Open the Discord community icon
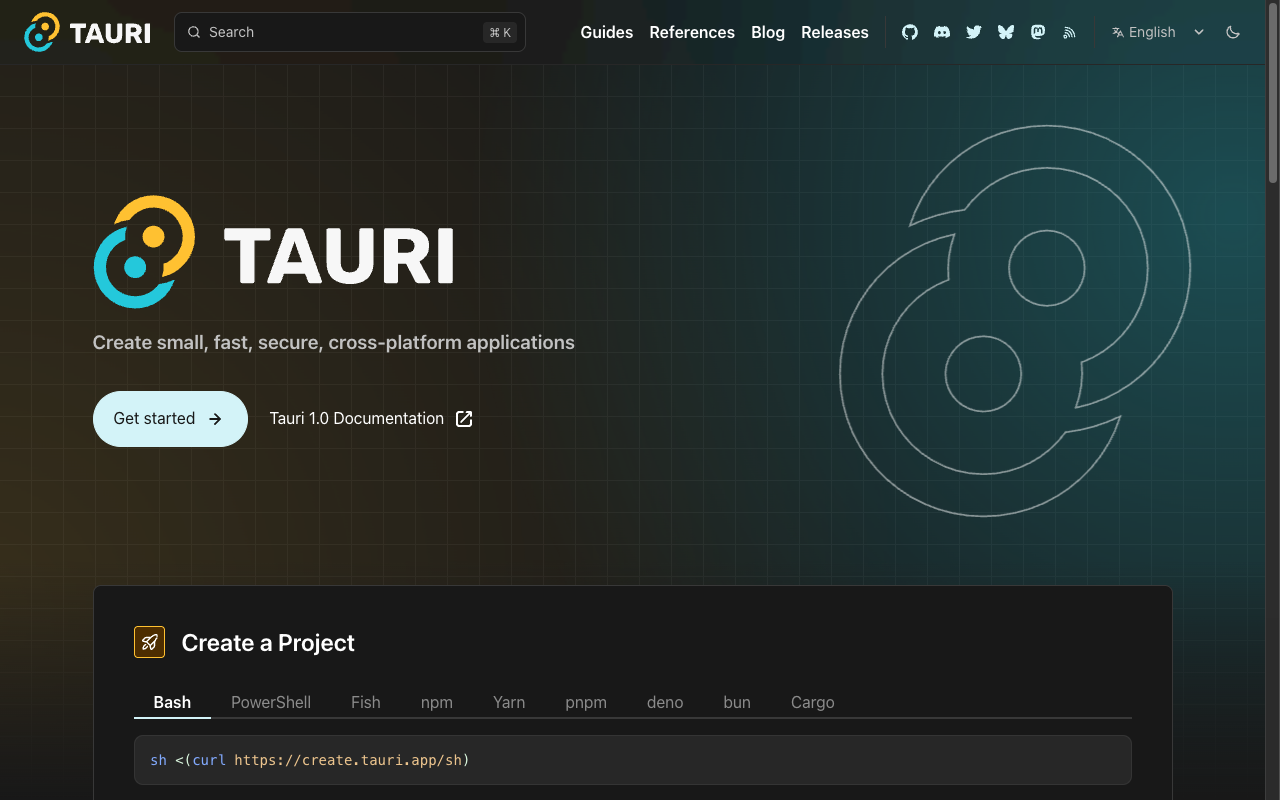The height and width of the screenshot is (800, 1280). coord(941,32)
